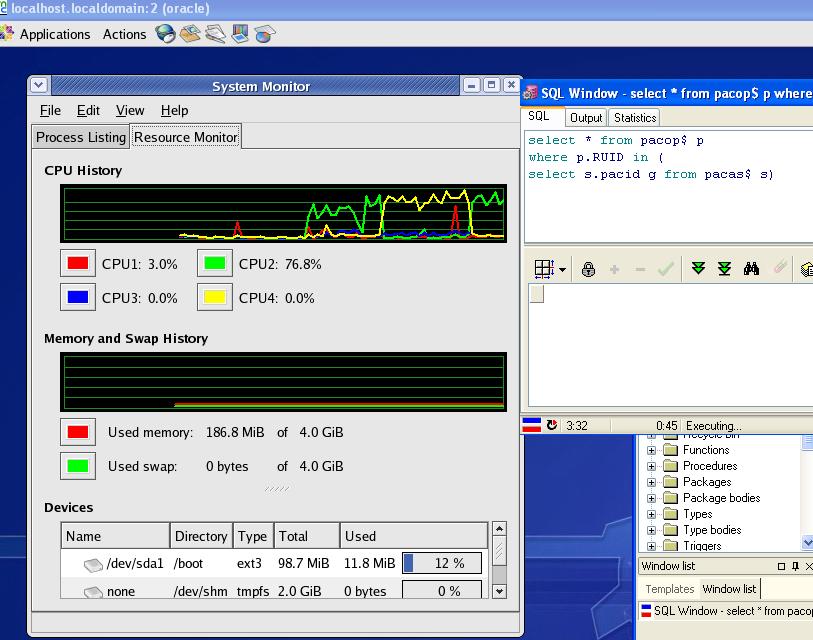
Task: Open the Actions menu in the top panel
Action: 124,34
